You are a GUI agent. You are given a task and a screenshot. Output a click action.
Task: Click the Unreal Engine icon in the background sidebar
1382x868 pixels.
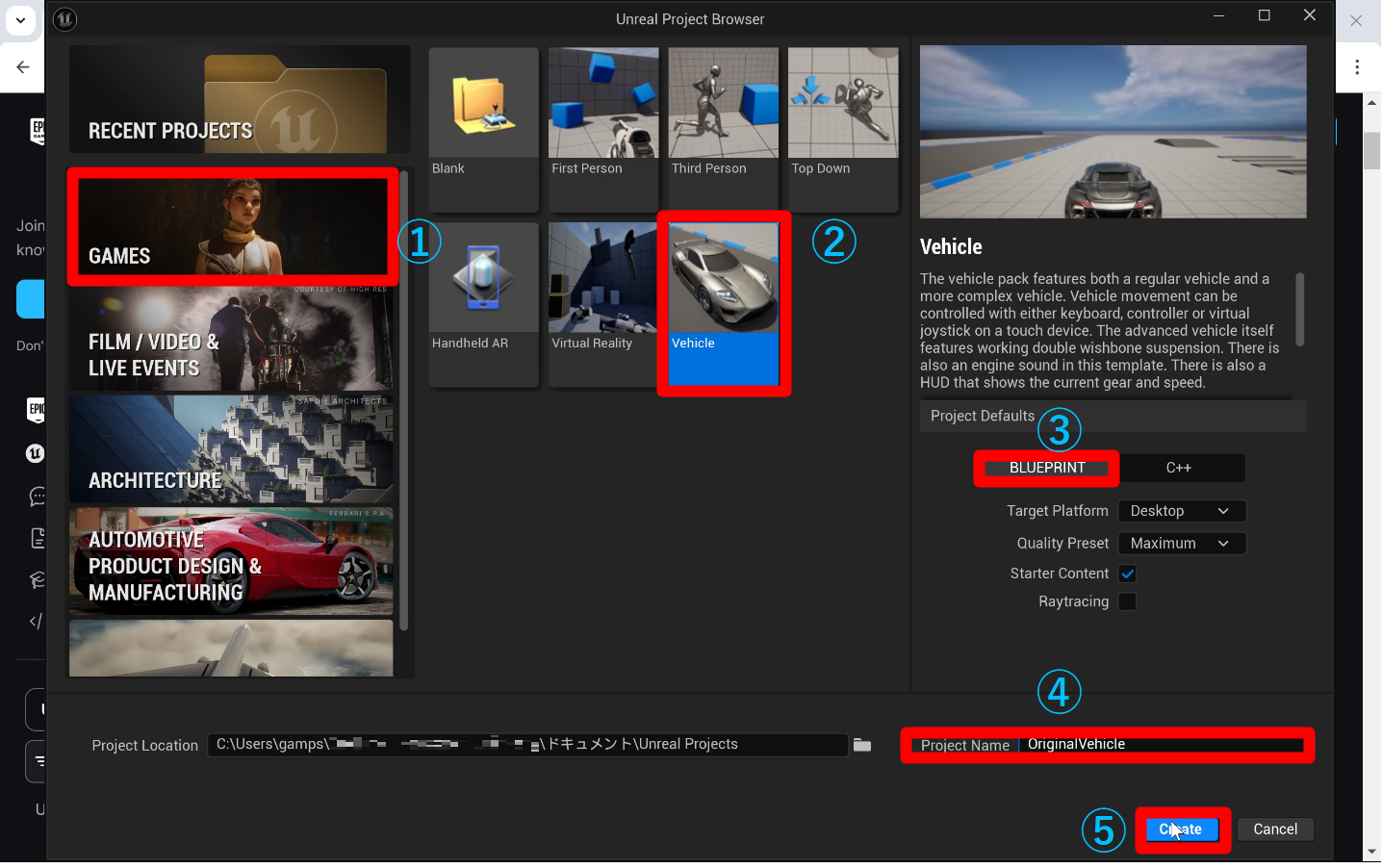click(35, 453)
